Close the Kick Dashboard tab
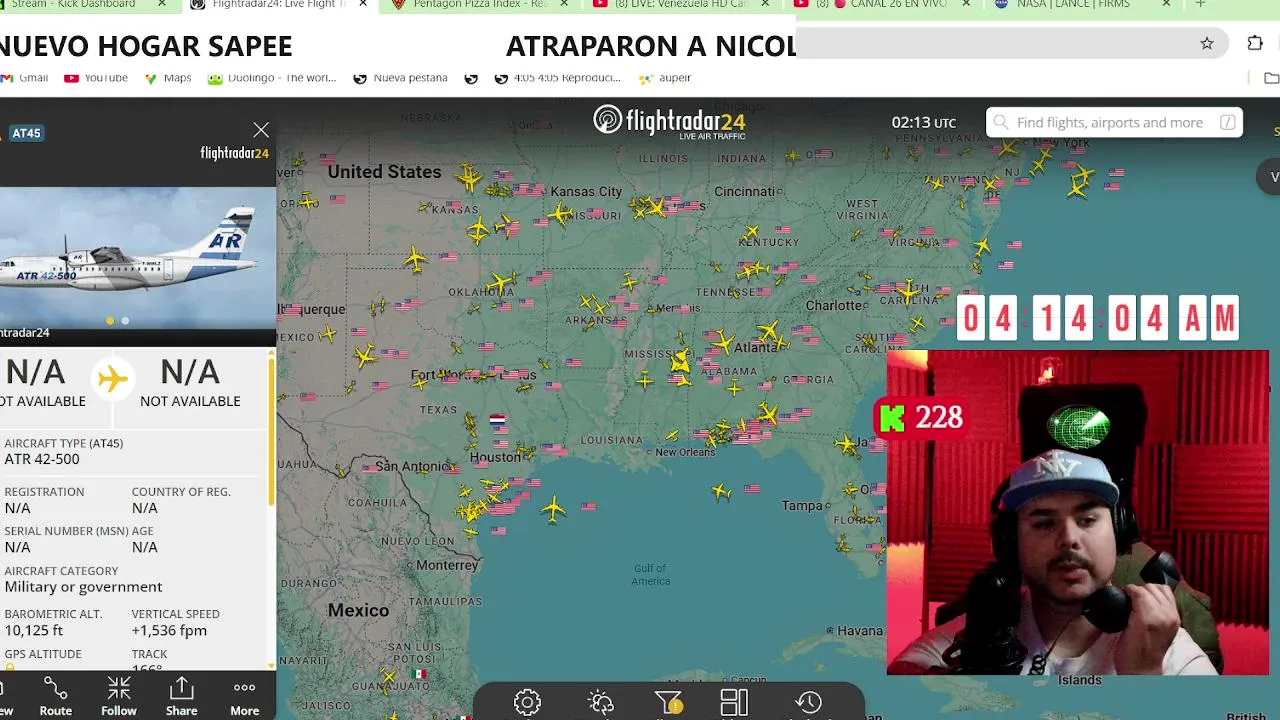Image resolution: width=1280 pixels, height=720 pixels. (162, 4)
